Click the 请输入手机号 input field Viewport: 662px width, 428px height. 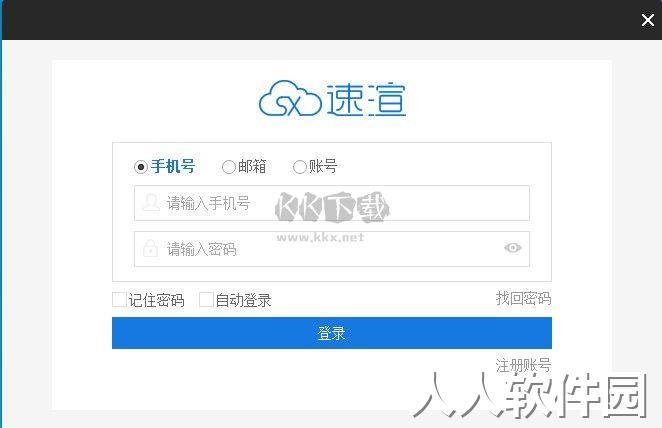[x=332, y=203]
